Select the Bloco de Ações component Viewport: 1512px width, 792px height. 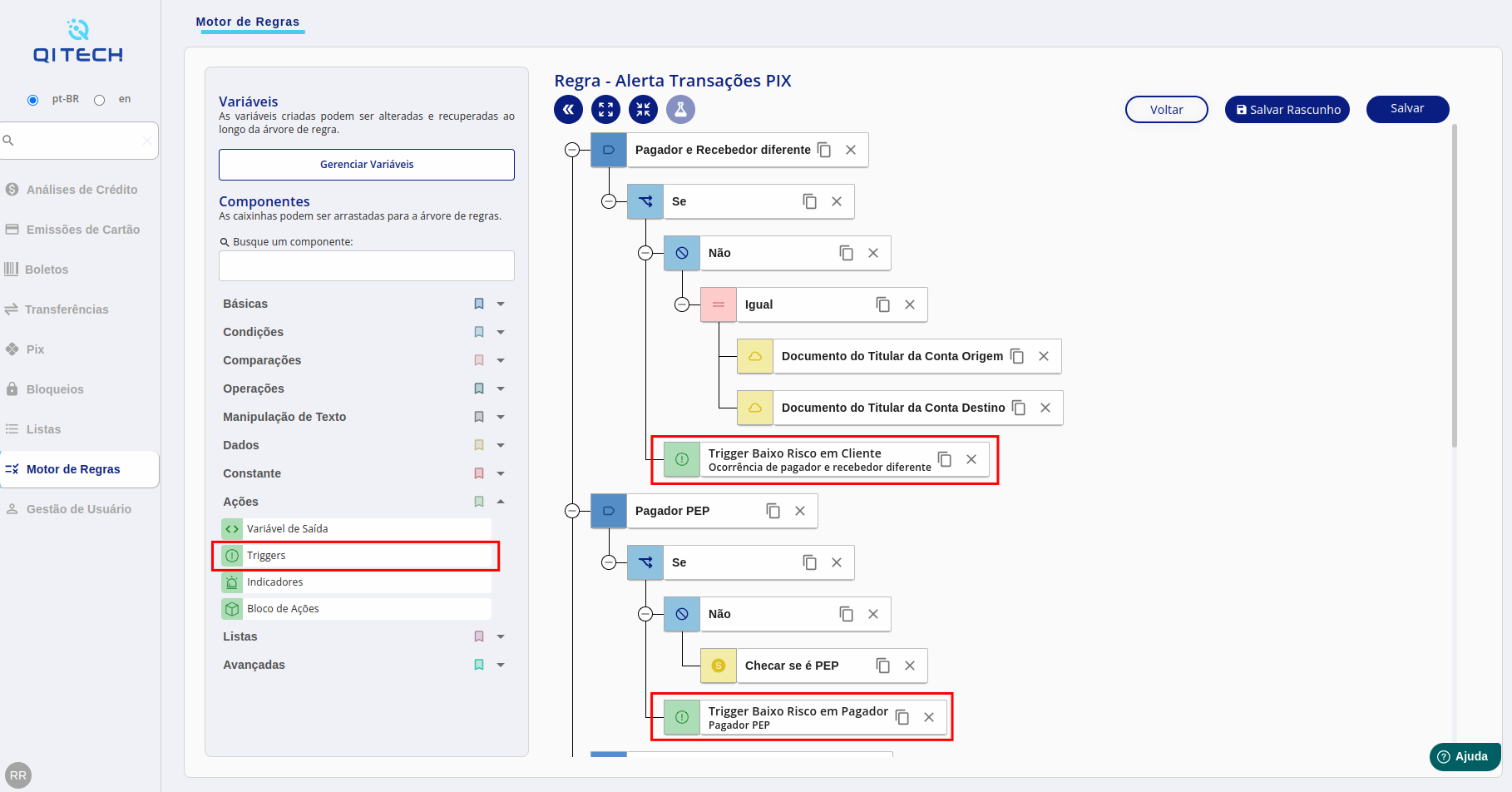tap(356, 609)
